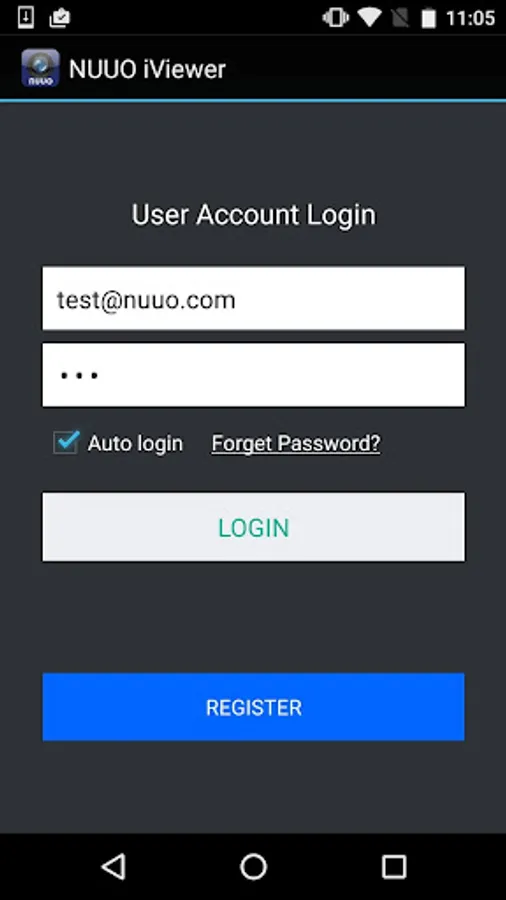Focus the masked password input field
Screen dimensions: 506x900
pyautogui.click(x=253, y=375)
